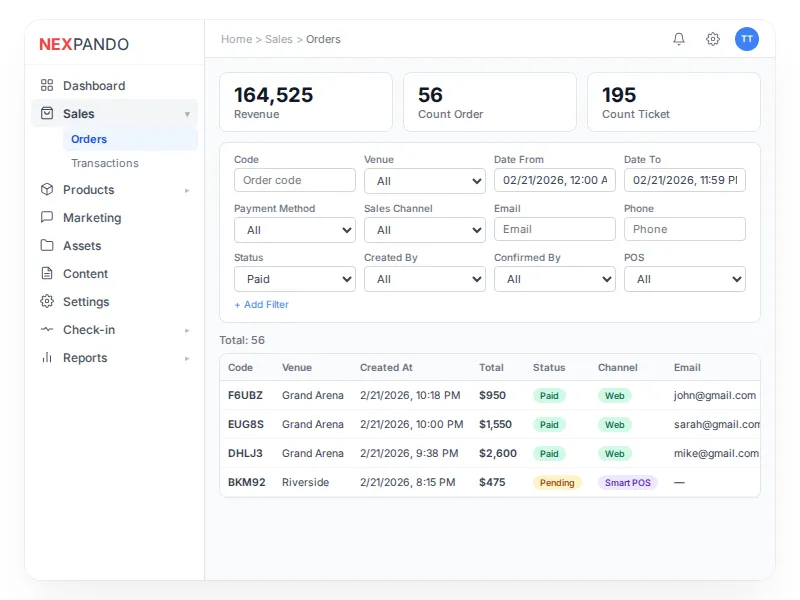This screenshot has height=600, width=800.
Task: Click Created At column header
Action: [x=386, y=367]
